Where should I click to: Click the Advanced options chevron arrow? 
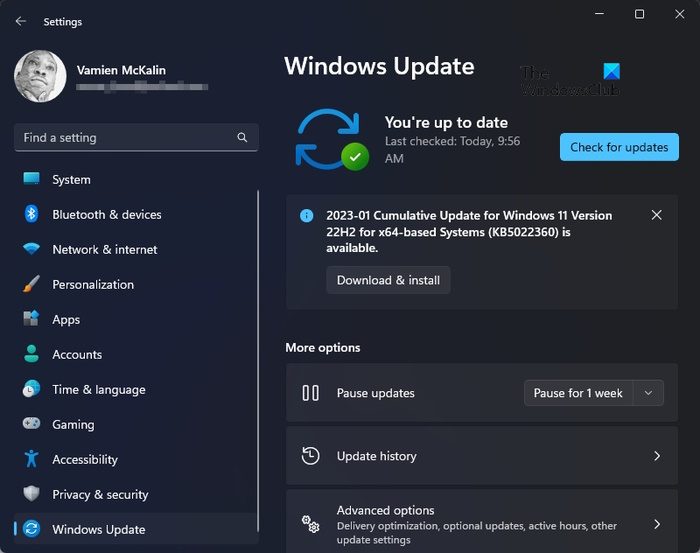[657, 524]
